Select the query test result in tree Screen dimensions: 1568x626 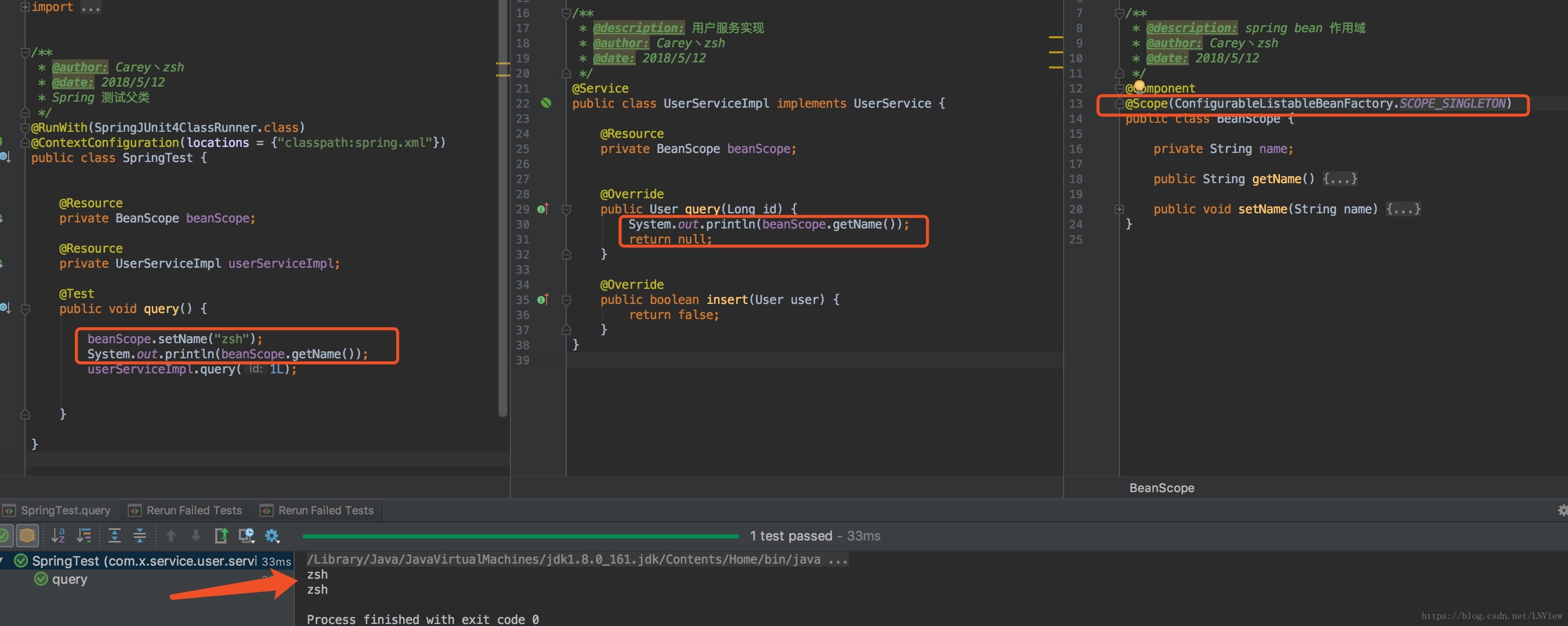[69, 579]
